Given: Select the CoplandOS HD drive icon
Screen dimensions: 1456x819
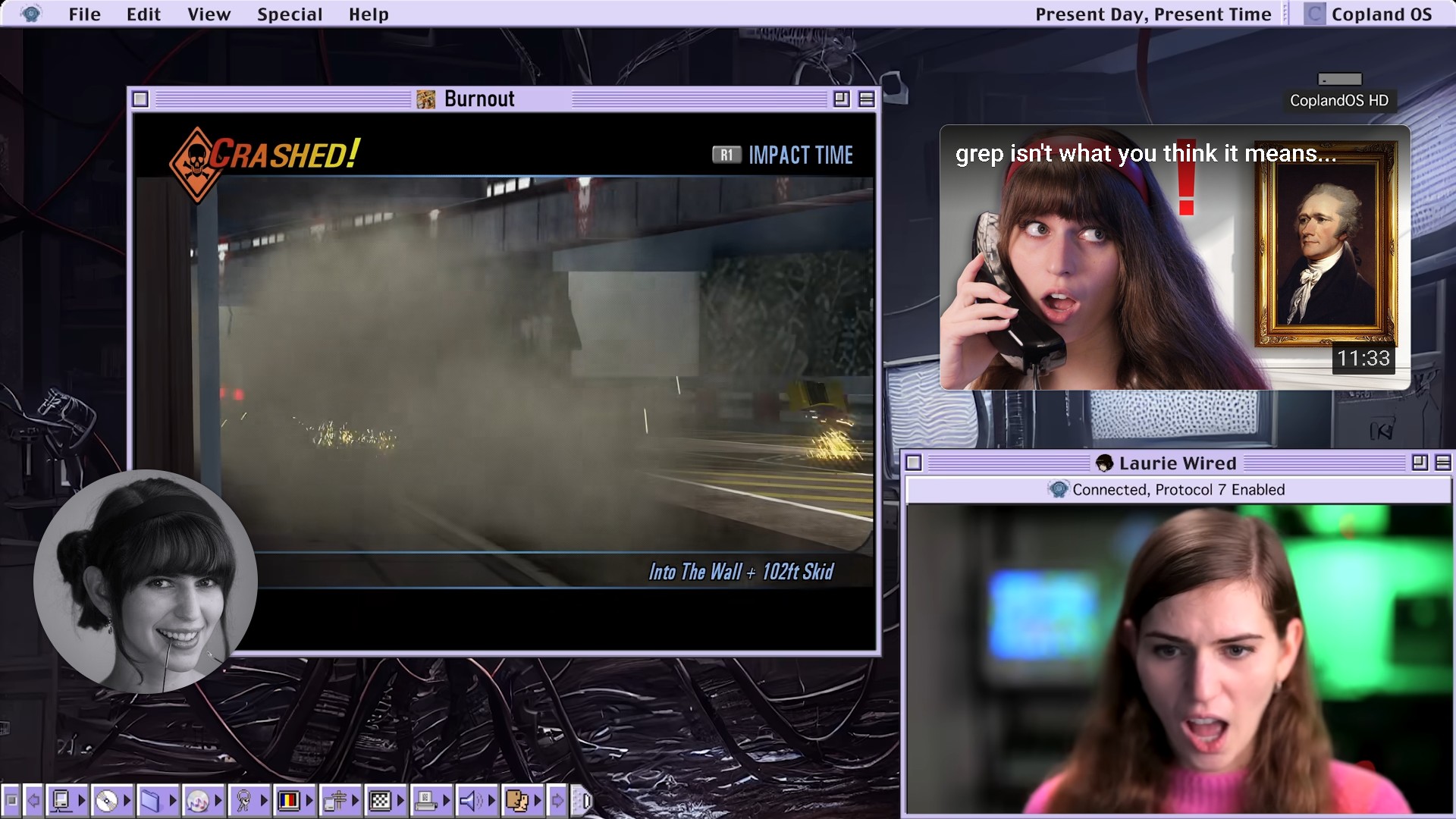Looking at the screenshot, I should pyautogui.click(x=1339, y=79).
